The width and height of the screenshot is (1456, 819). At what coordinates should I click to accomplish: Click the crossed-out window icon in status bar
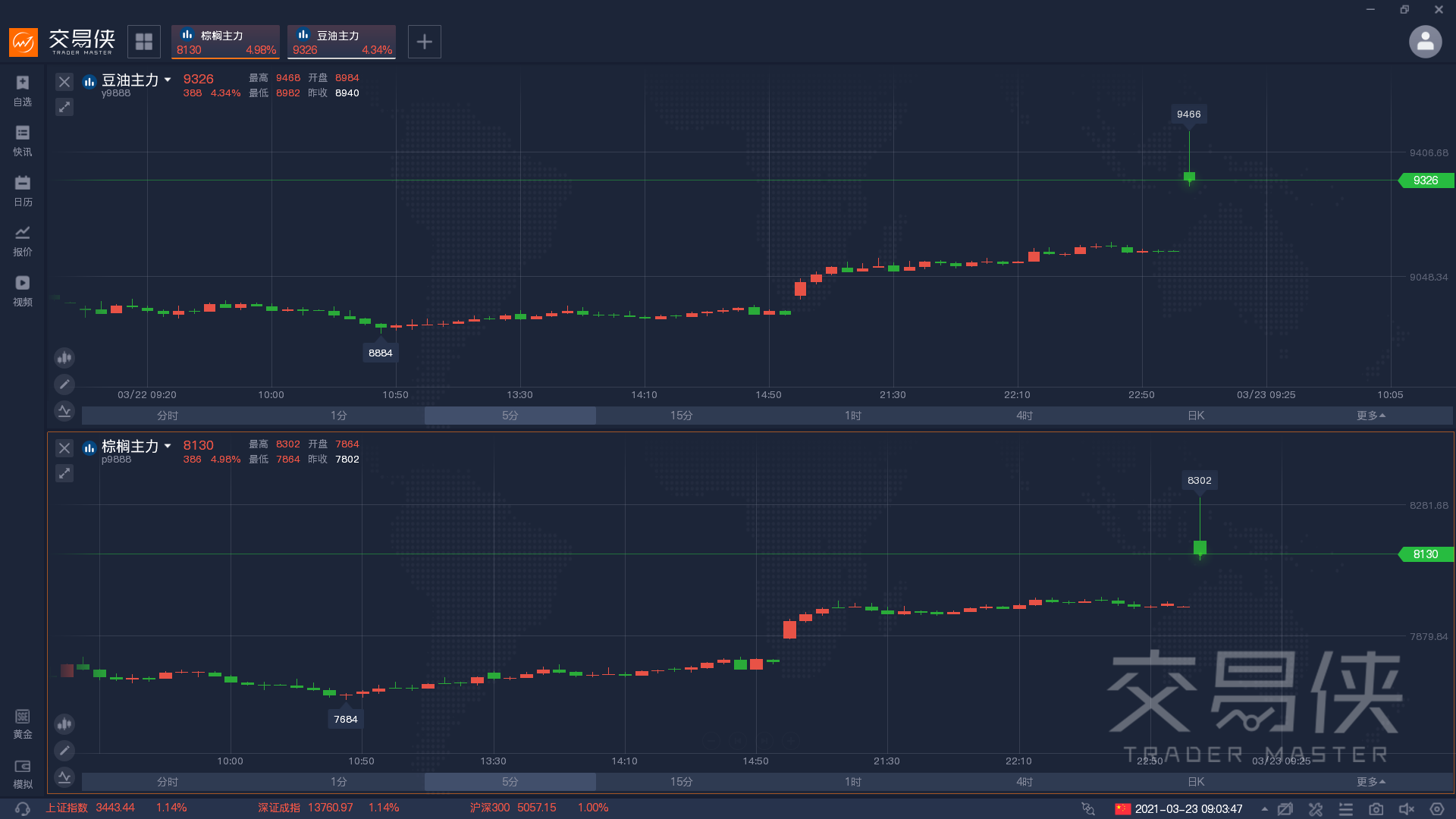(x=1285, y=808)
